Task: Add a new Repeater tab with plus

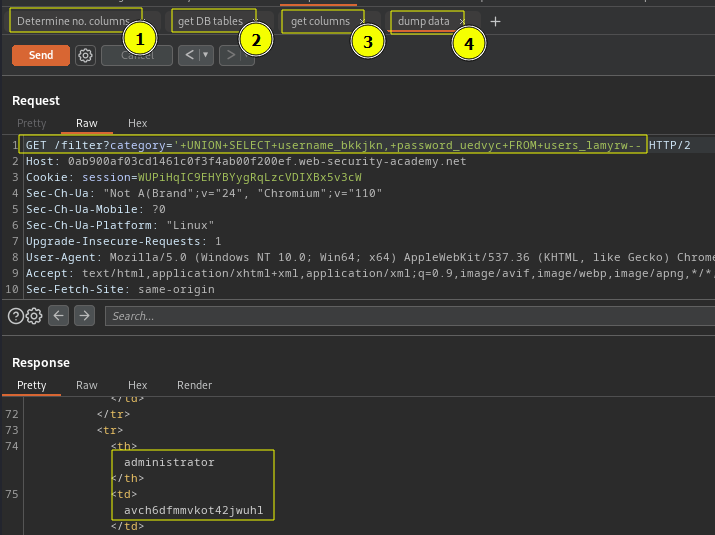Action: [495, 21]
